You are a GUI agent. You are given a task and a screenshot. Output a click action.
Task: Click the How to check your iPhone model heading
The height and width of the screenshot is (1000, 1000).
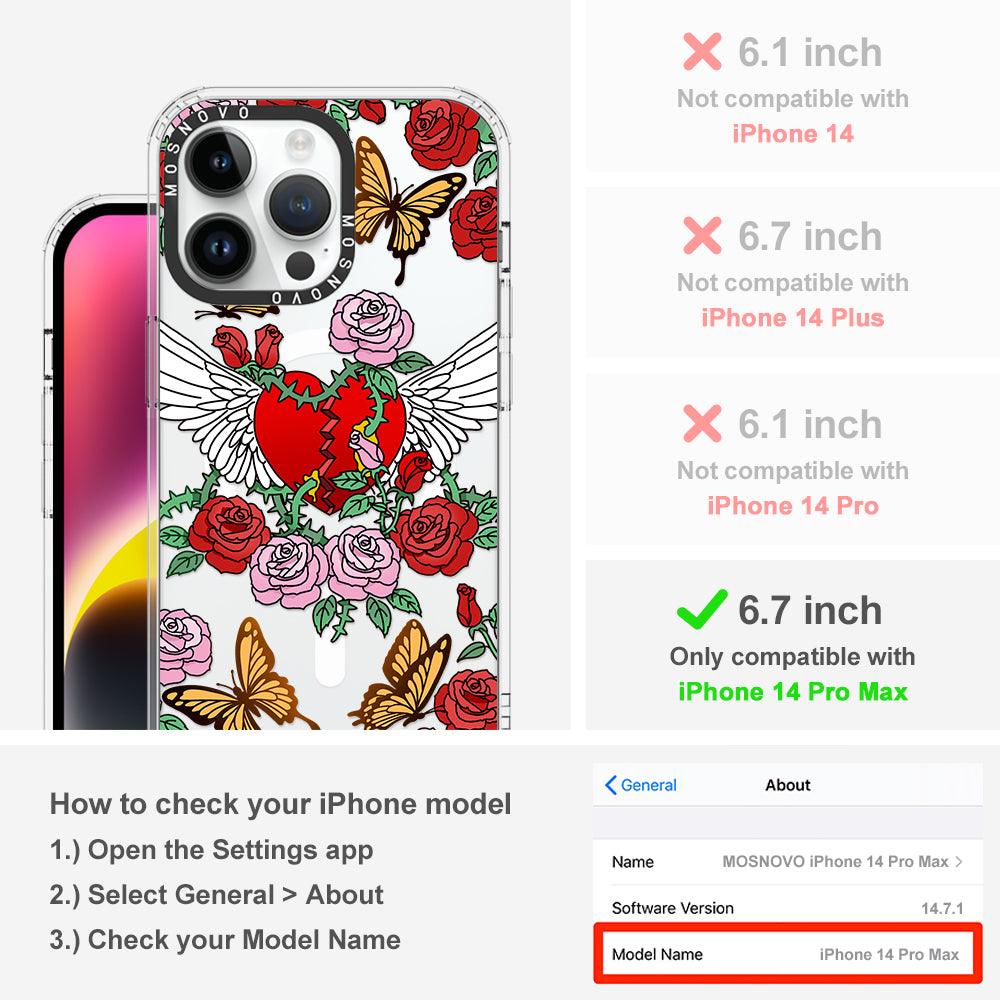tap(281, 804)
